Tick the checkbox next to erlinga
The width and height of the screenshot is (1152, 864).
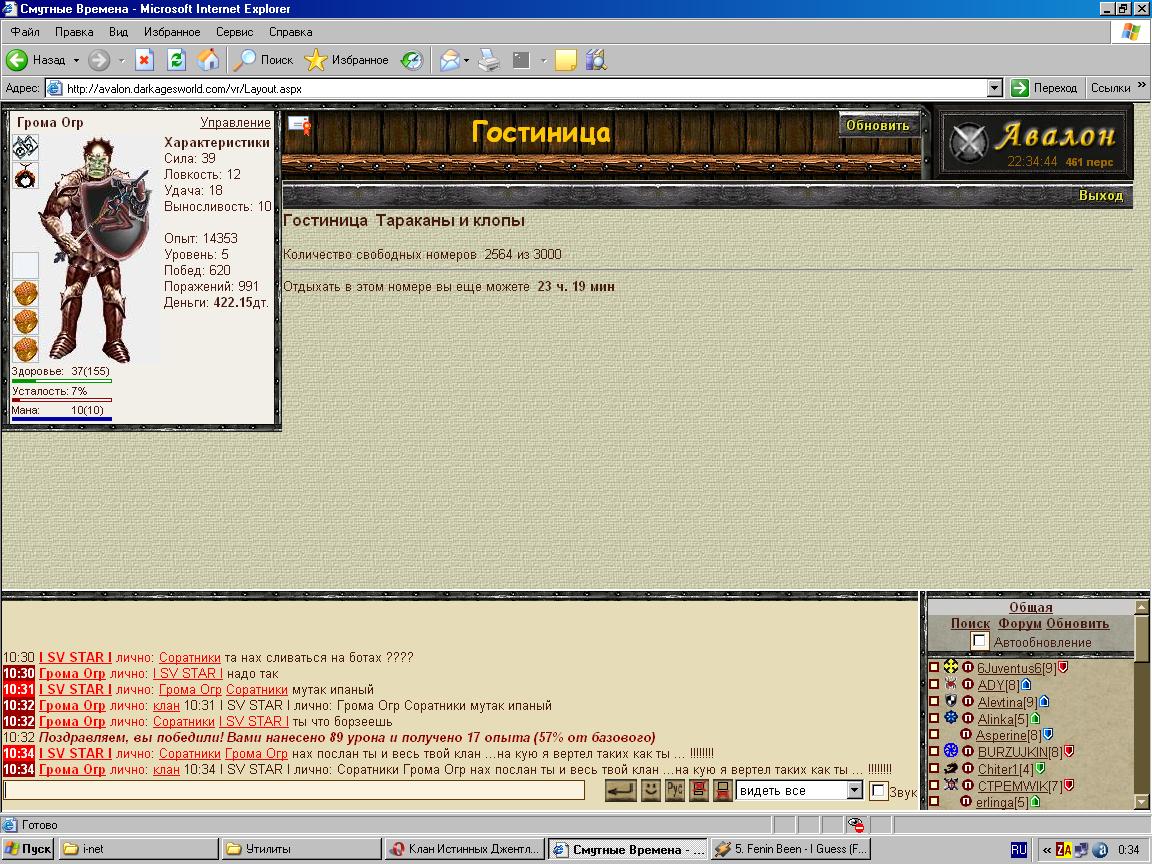click(x=934, y=802)
